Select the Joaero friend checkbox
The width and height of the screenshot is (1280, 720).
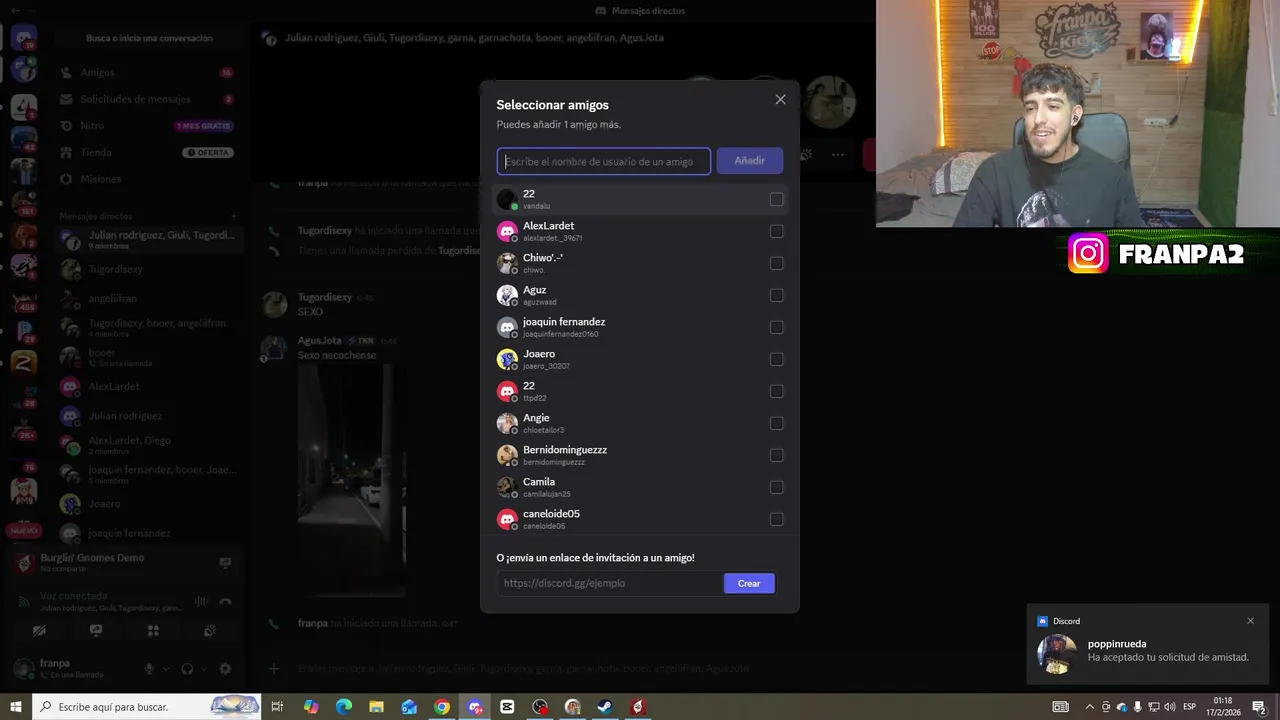pos(776,360)
